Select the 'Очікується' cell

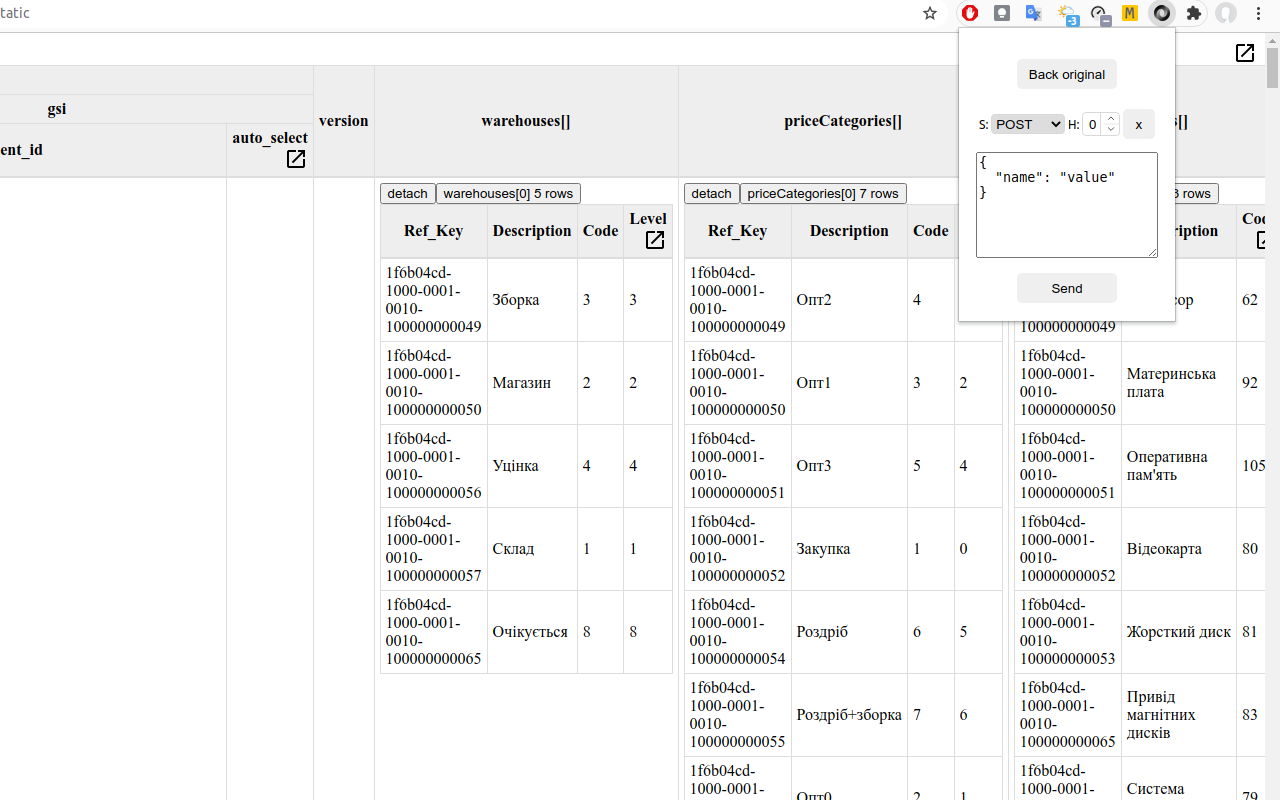[x=532, y=632]
